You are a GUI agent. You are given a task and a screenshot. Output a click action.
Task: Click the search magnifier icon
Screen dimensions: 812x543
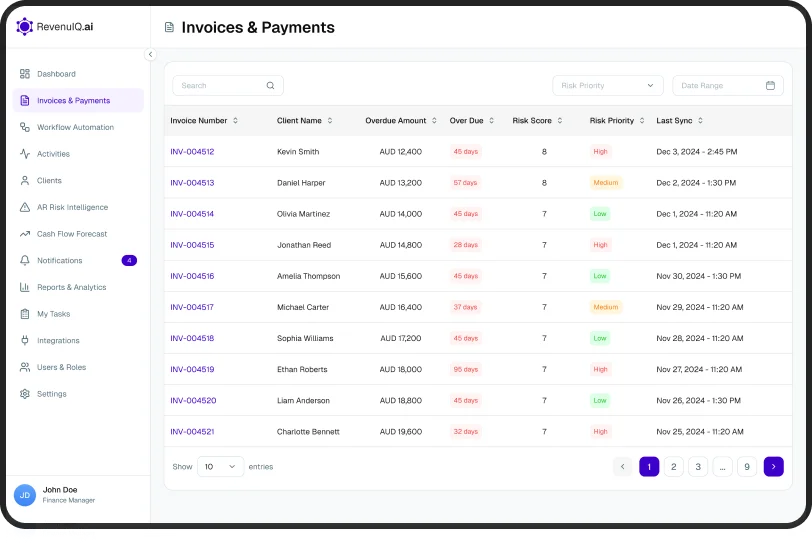pyautogui.click(x=270, y=85)
